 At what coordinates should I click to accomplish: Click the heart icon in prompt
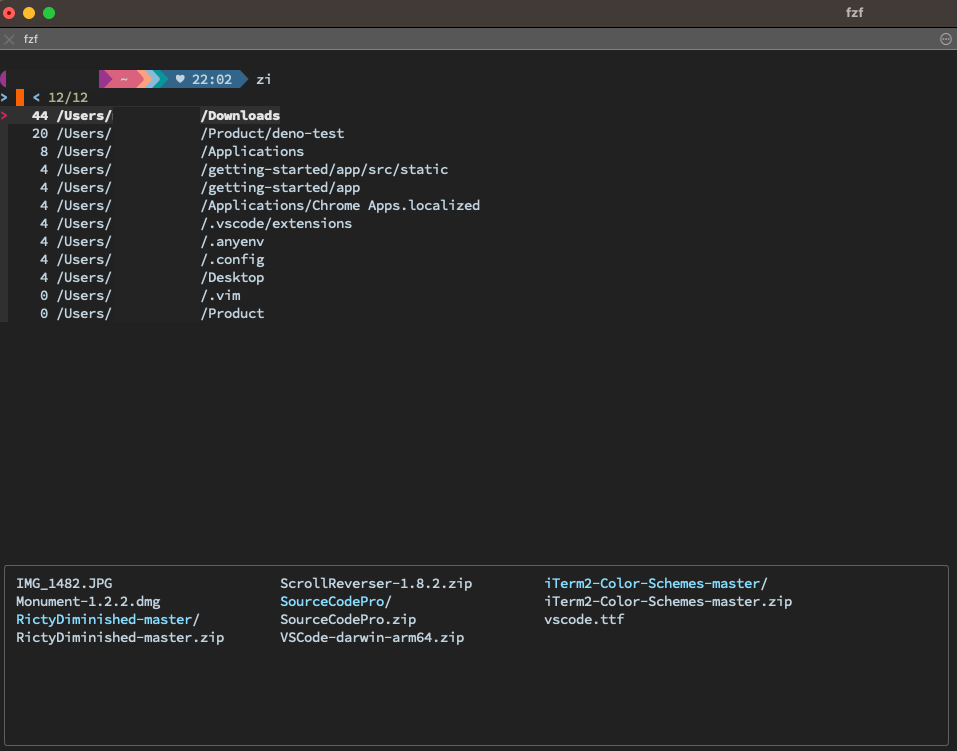[x=180, y=79]
